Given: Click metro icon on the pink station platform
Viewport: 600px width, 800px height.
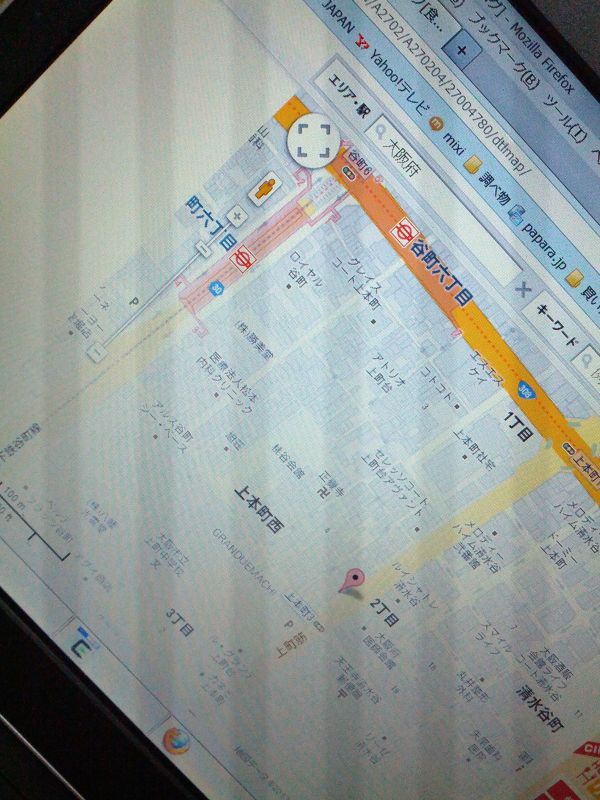Looking at the screenshot, I should pyautogui.click(x=243, y=258).
